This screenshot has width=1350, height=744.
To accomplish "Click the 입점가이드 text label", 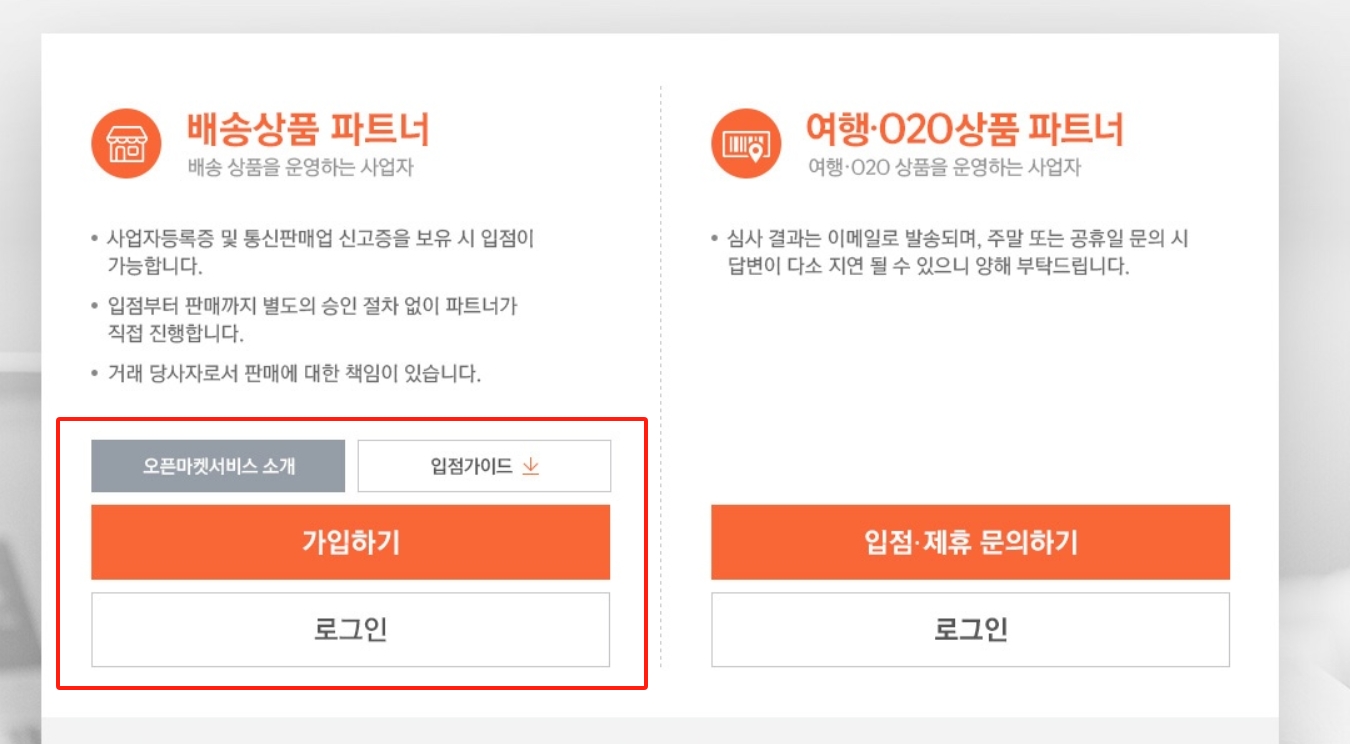I will pyautogui.click(x=471, y=466).
